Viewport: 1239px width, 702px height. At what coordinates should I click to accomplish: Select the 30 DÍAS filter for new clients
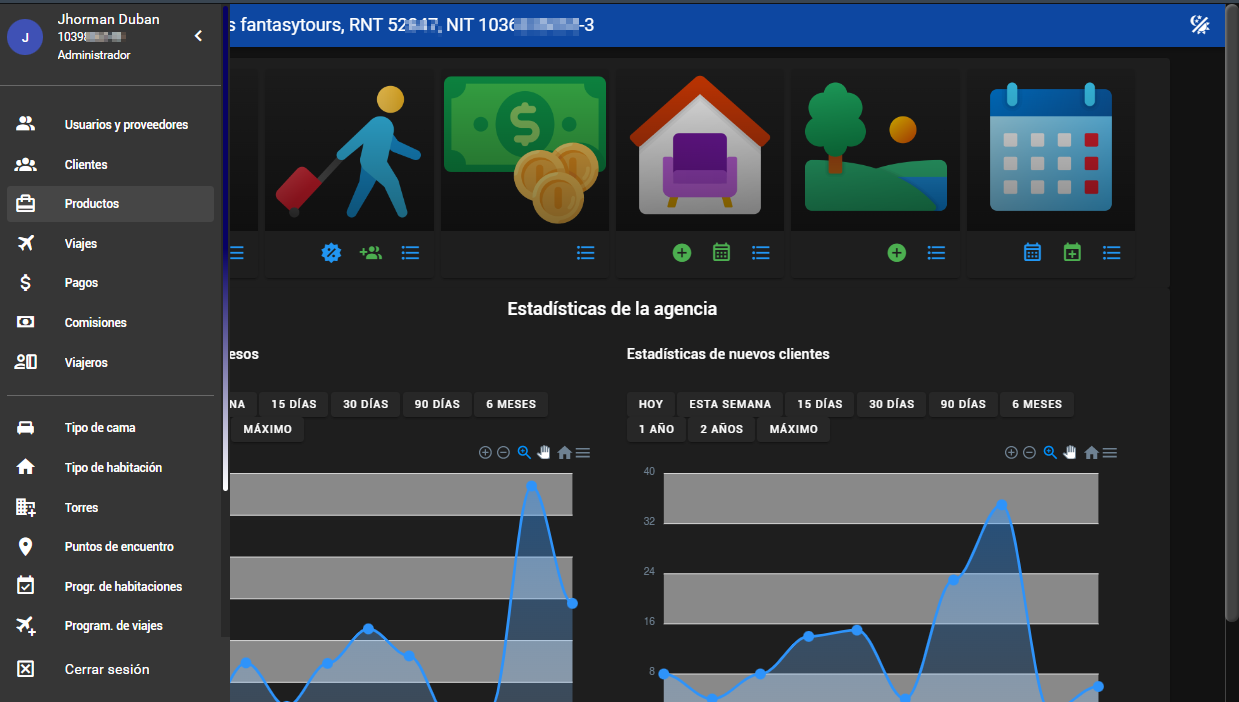pos(891,404)
